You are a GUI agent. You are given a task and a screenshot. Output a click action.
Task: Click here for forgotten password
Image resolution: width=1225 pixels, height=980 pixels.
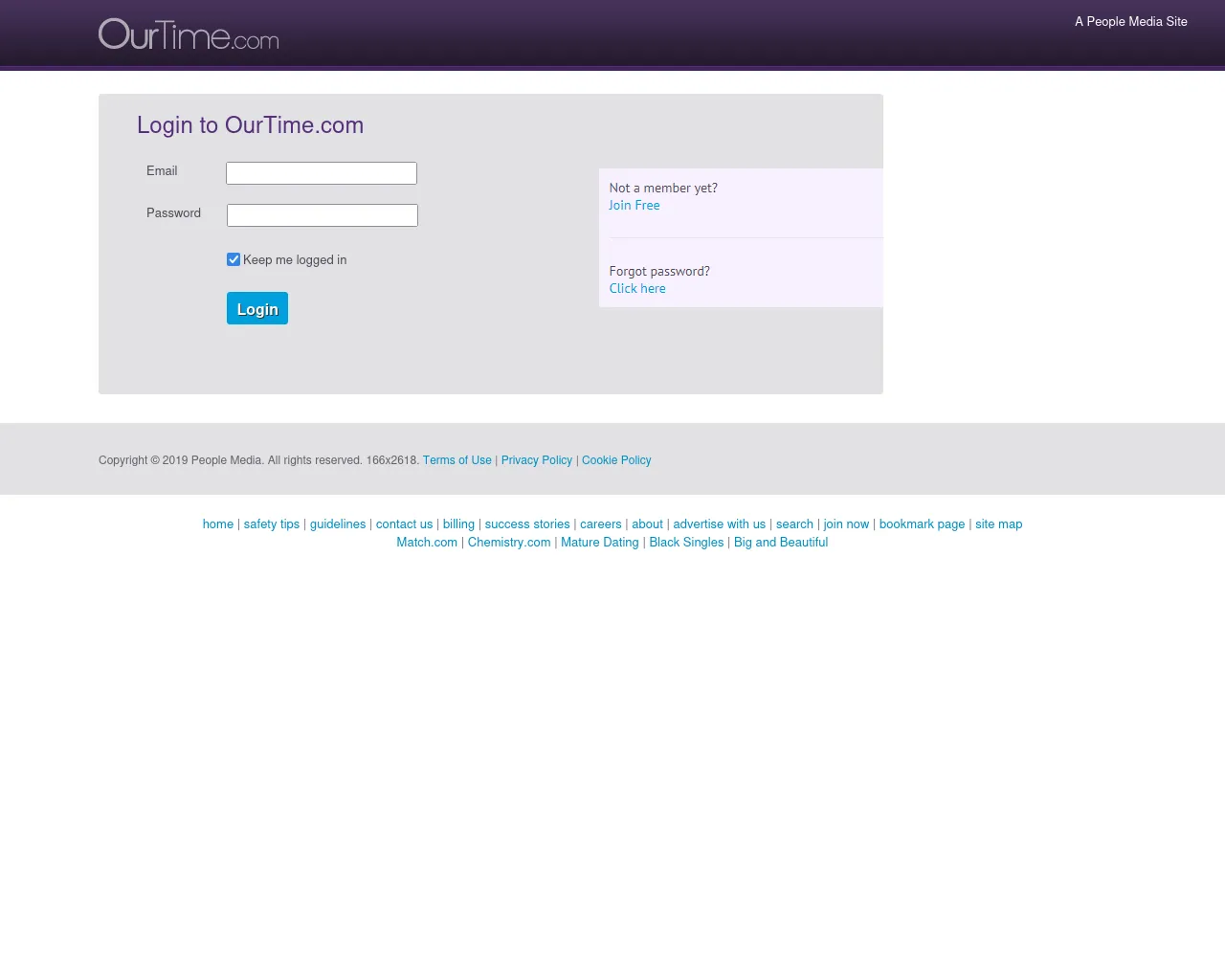click(637, 289)
